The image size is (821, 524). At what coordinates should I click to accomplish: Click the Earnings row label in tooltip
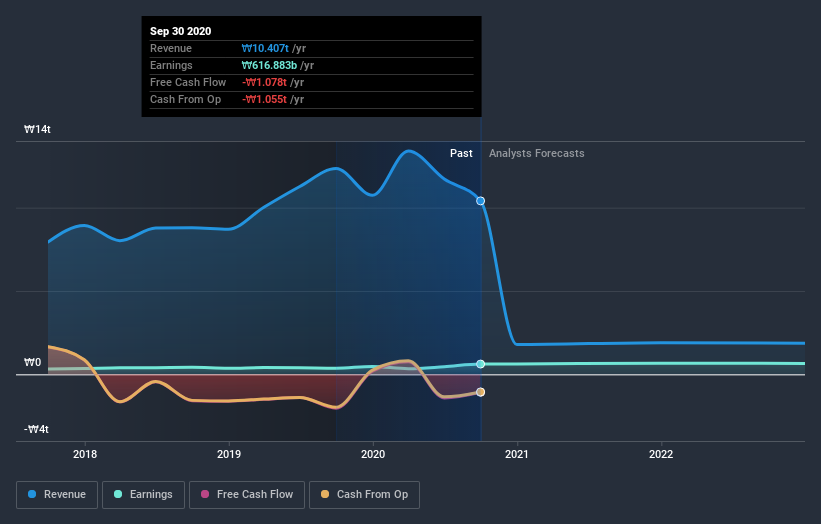(171, 65)
